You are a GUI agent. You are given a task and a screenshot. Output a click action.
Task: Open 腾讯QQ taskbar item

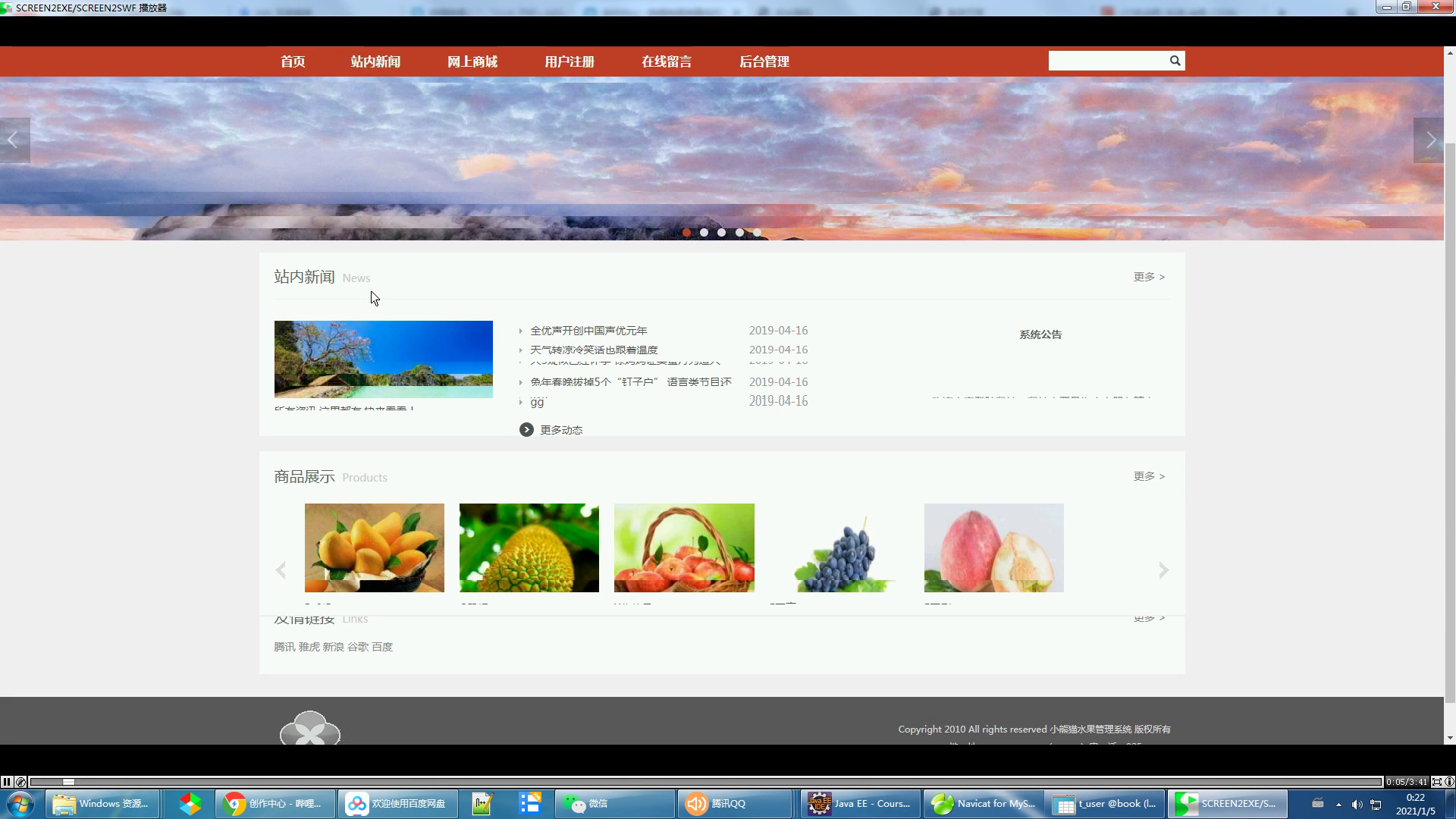(736, 804)
